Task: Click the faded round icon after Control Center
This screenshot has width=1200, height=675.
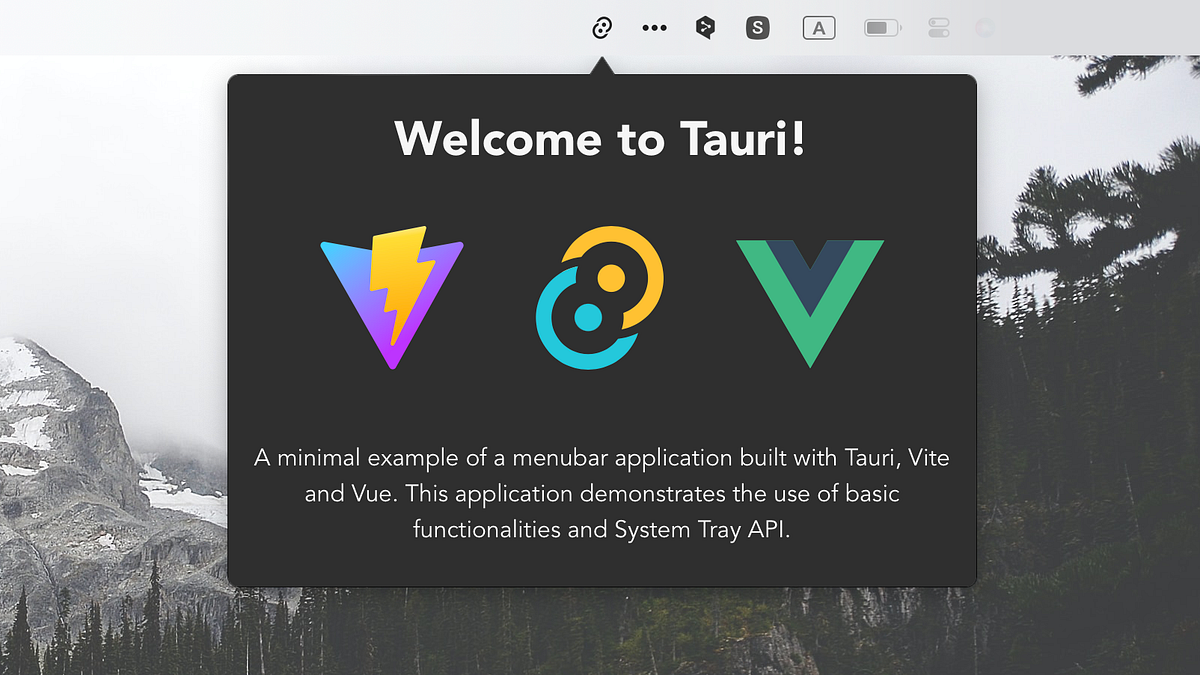Action: coord(985,28)
